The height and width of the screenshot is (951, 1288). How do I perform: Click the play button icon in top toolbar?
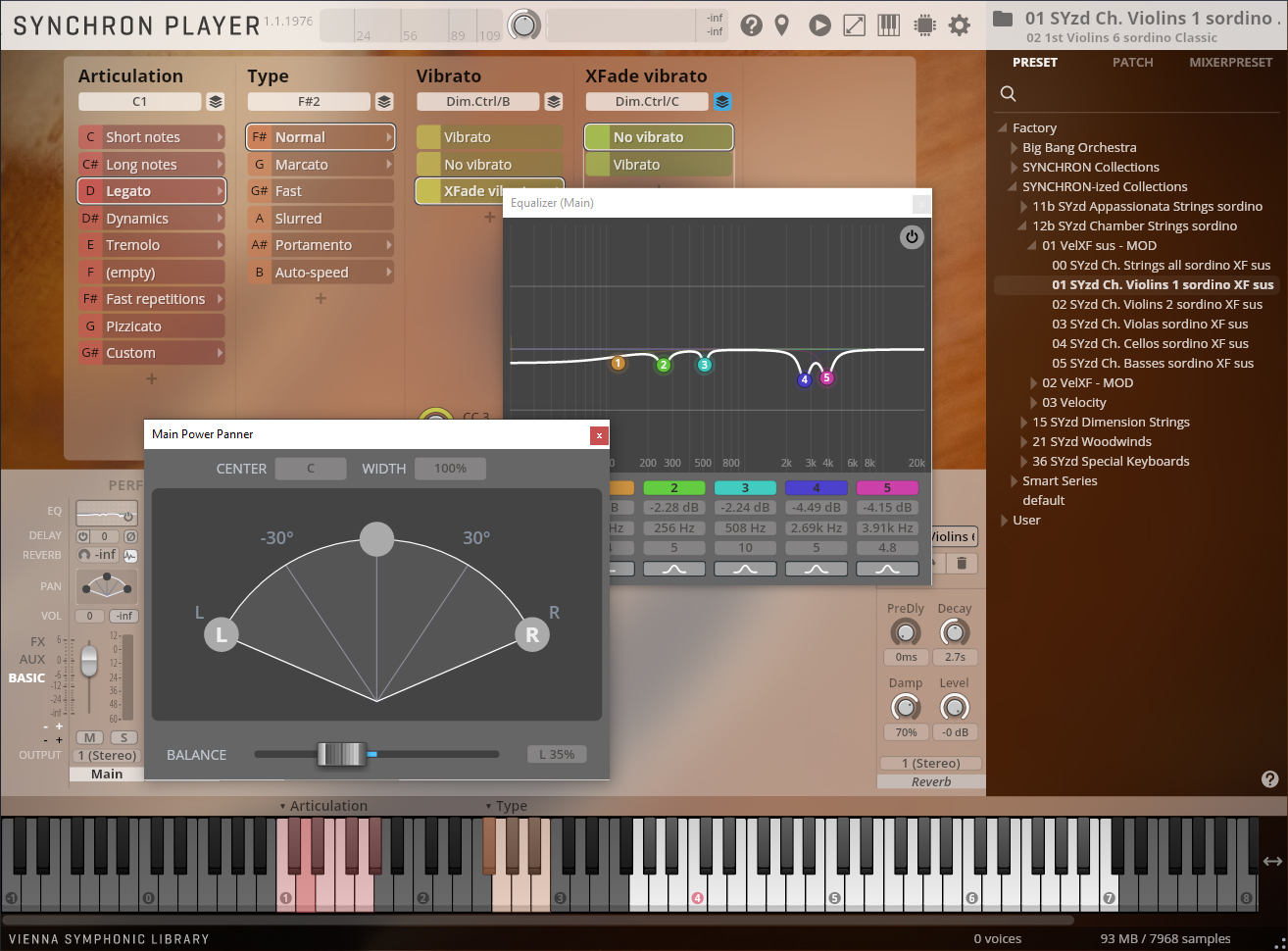(820, 25)
